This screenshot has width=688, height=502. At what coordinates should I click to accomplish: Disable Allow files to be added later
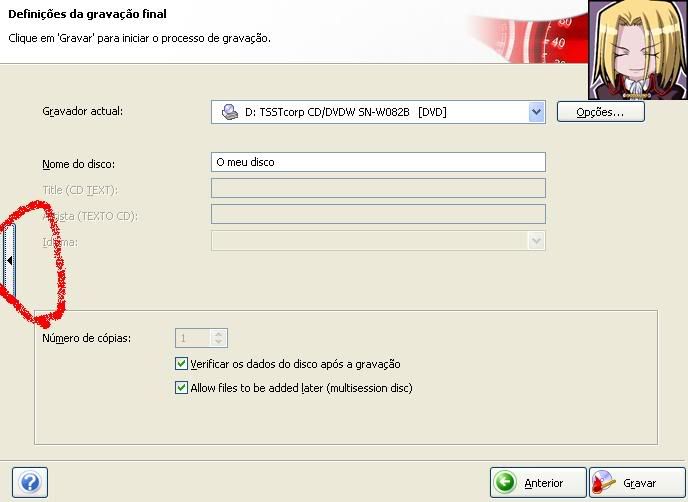click(181, 388)
